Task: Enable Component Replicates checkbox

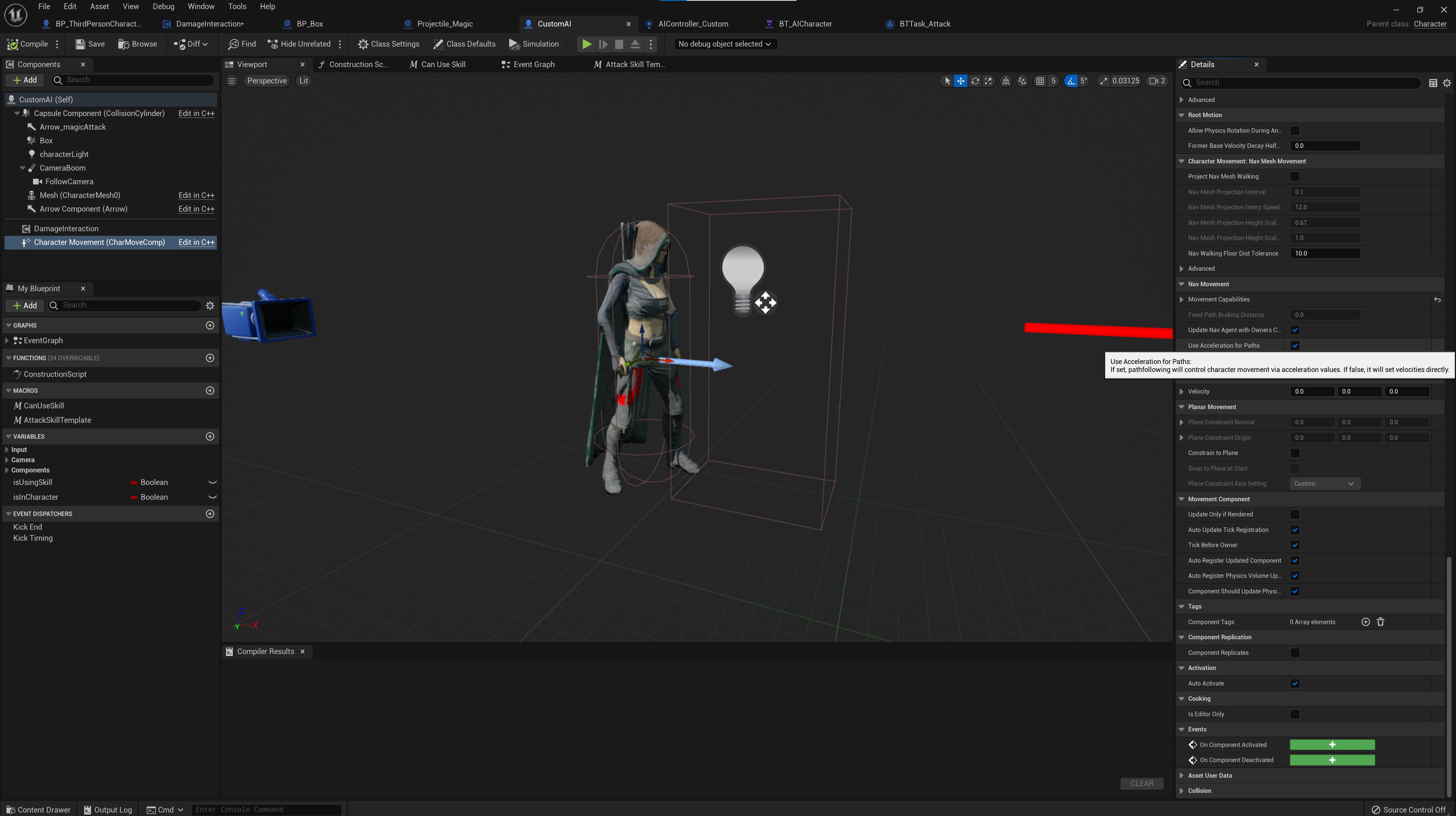Action: coord(1295,653)
